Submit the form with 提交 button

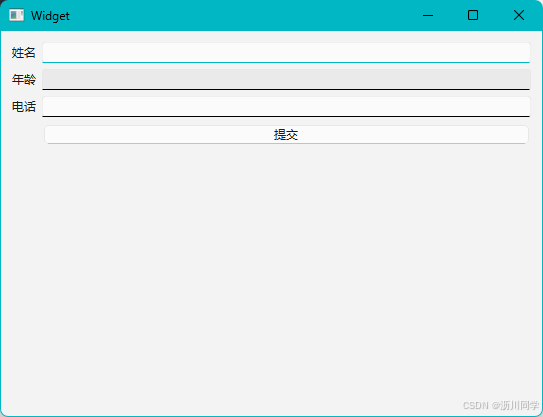point(286,135)
